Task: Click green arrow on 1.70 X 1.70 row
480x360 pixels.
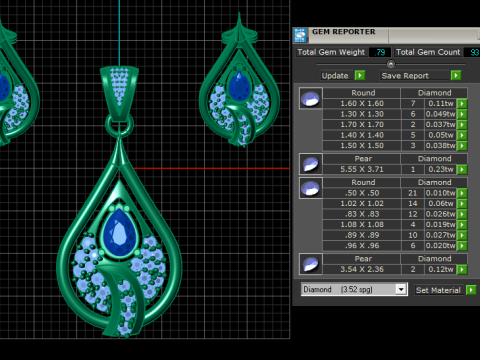Action: pyautogui.click(x=462, y=125)
